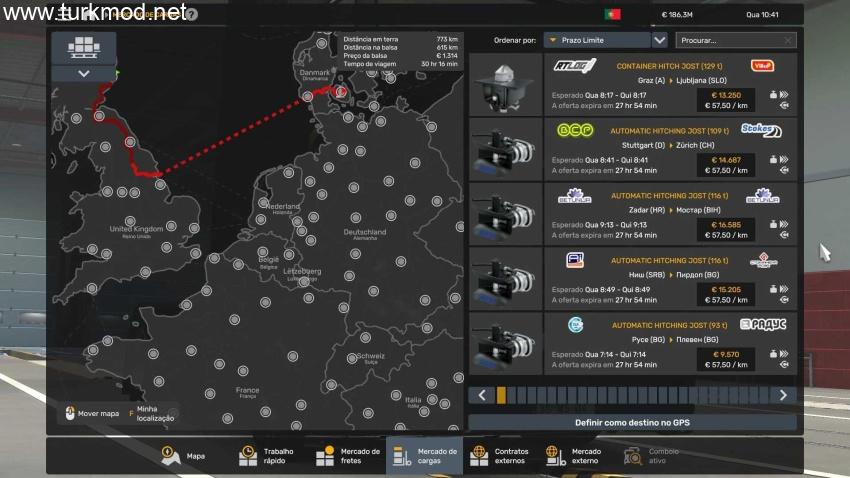Click the € 13.250 price box
This screenshot has height=478, width=850.
(726, 100)
